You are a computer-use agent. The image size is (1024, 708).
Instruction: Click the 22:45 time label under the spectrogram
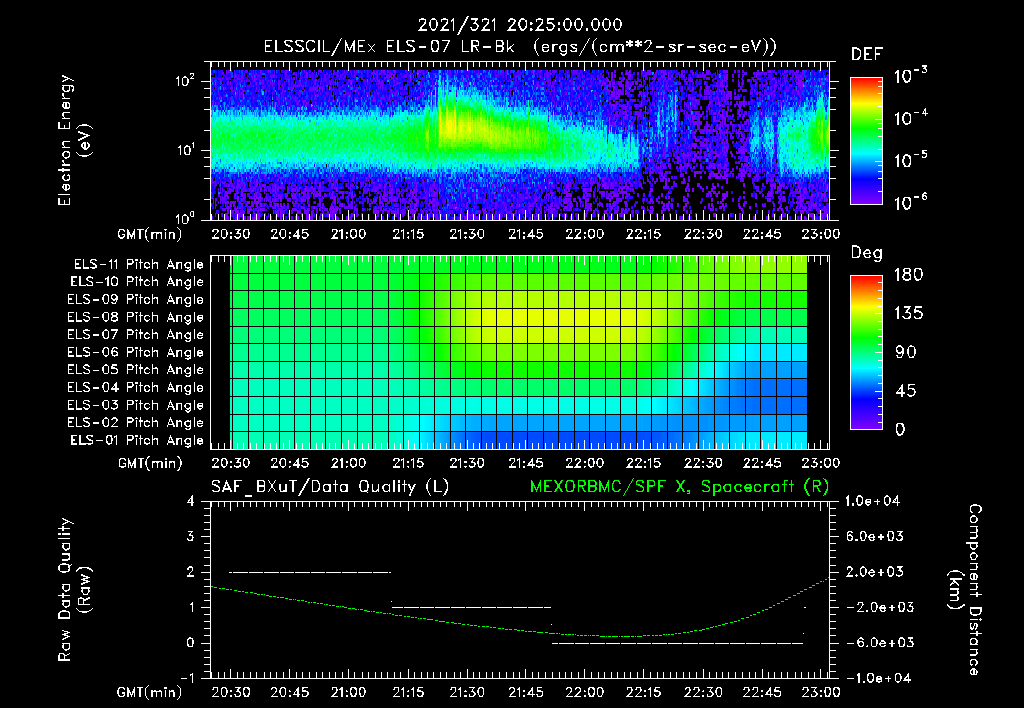click(761, 234)
